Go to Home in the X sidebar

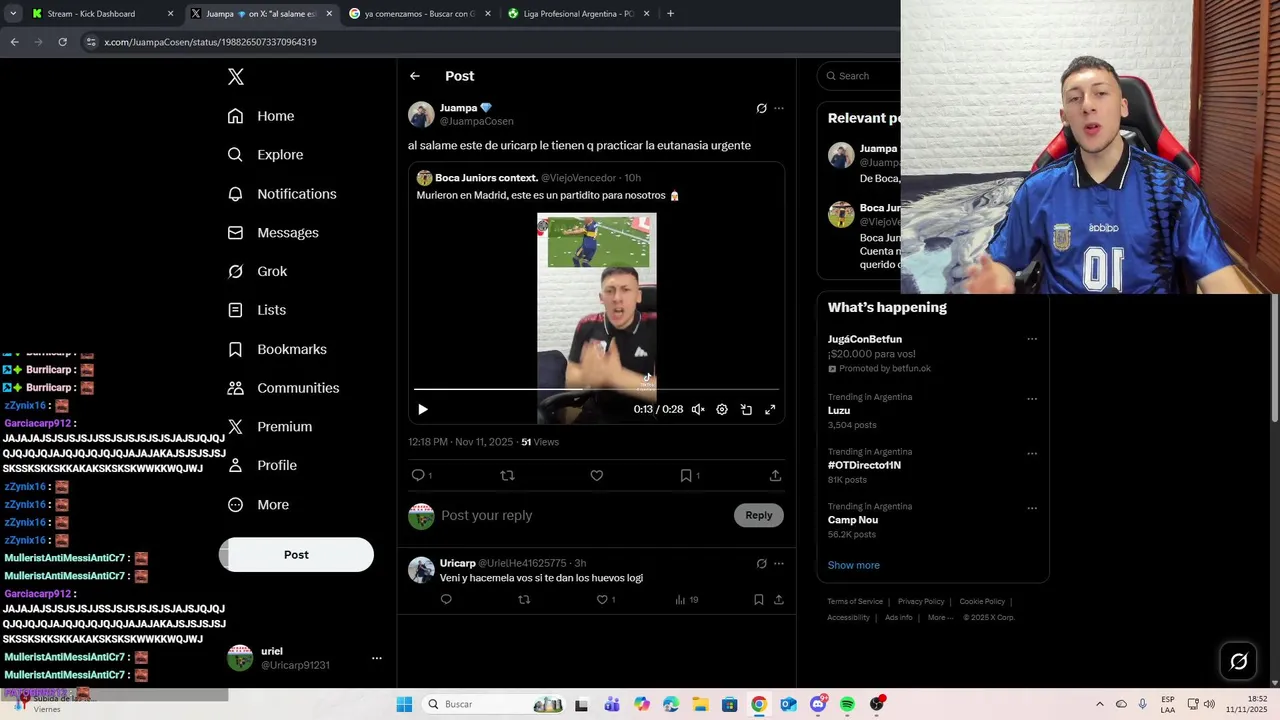coord(261,116)
